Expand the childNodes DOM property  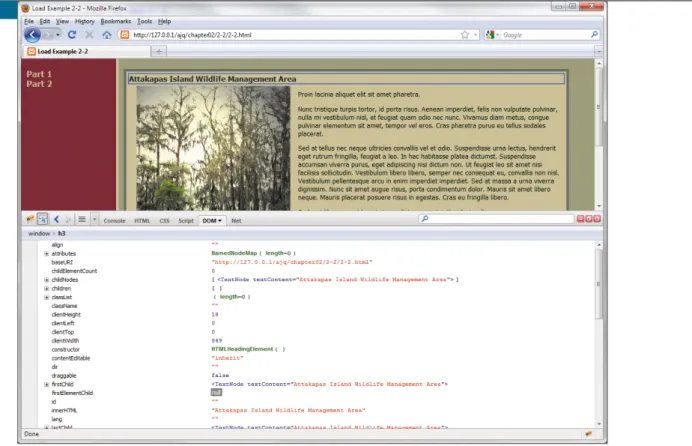[46, 280]
